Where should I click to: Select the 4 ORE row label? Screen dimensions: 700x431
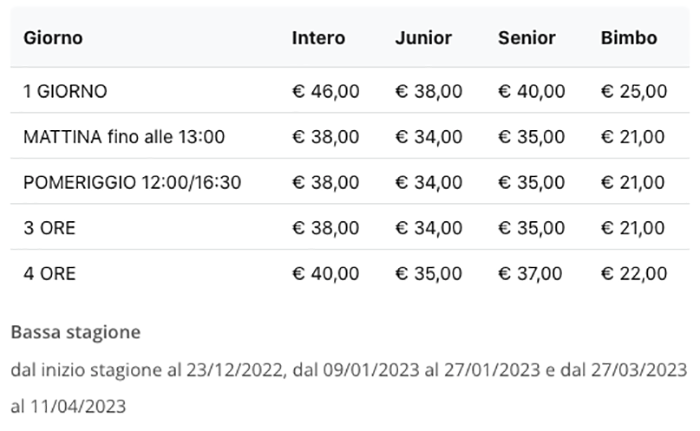coord(50,273)
